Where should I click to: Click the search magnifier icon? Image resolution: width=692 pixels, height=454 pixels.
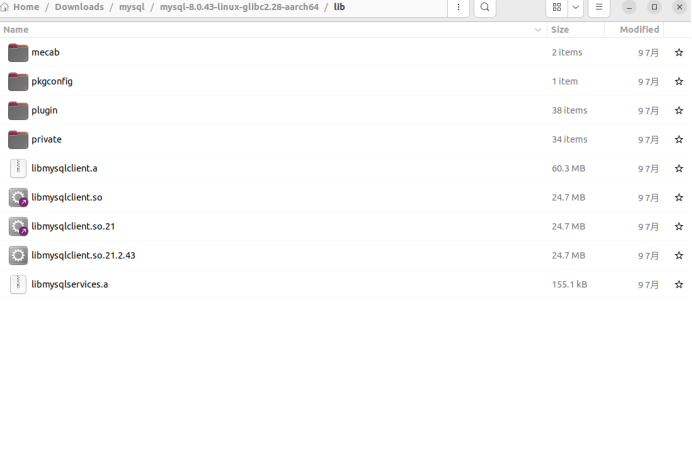point(485,7)
